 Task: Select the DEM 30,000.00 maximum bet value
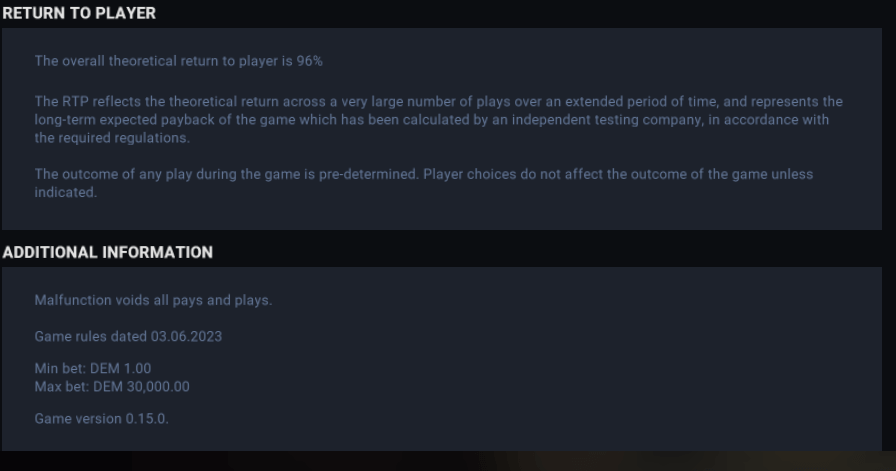click(141, 386)
